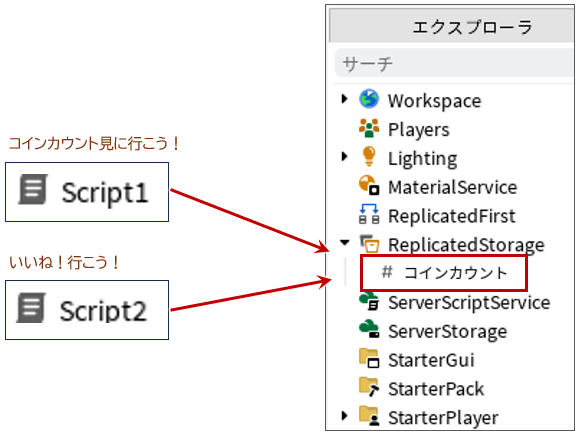Click the MaterialService icon
The image size is (582, 440).
click(x=369, y=185)
